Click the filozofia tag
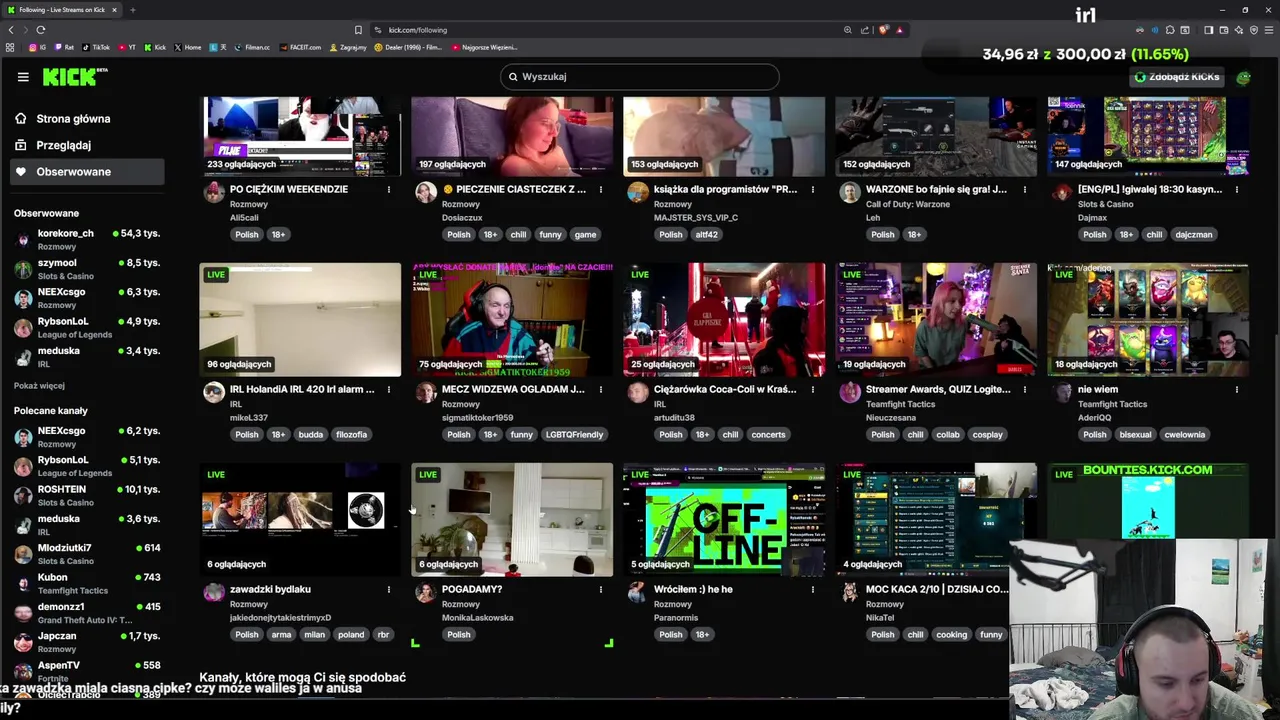 (x=352, y=435)
